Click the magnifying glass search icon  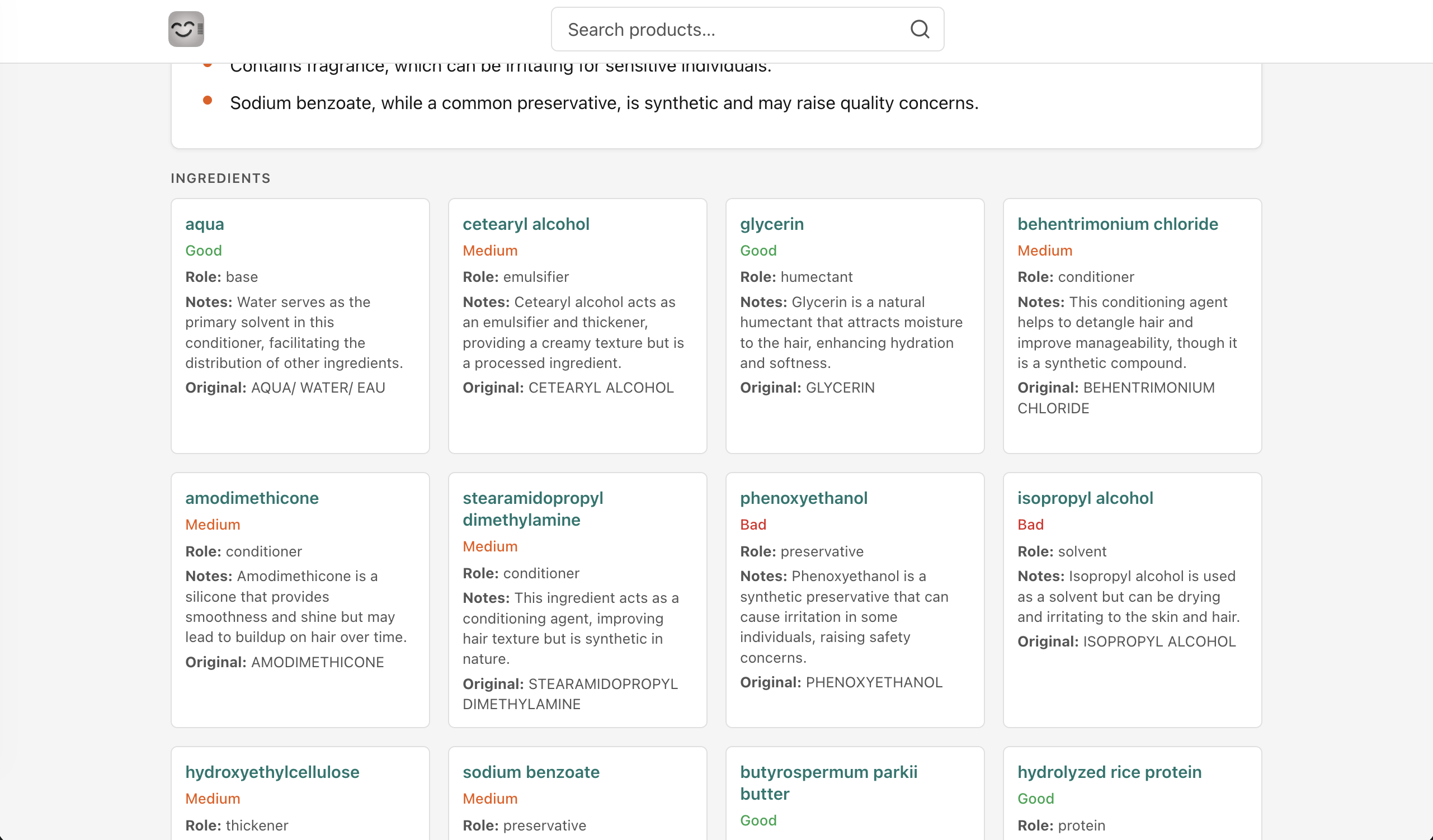click(x=920, y=29)
